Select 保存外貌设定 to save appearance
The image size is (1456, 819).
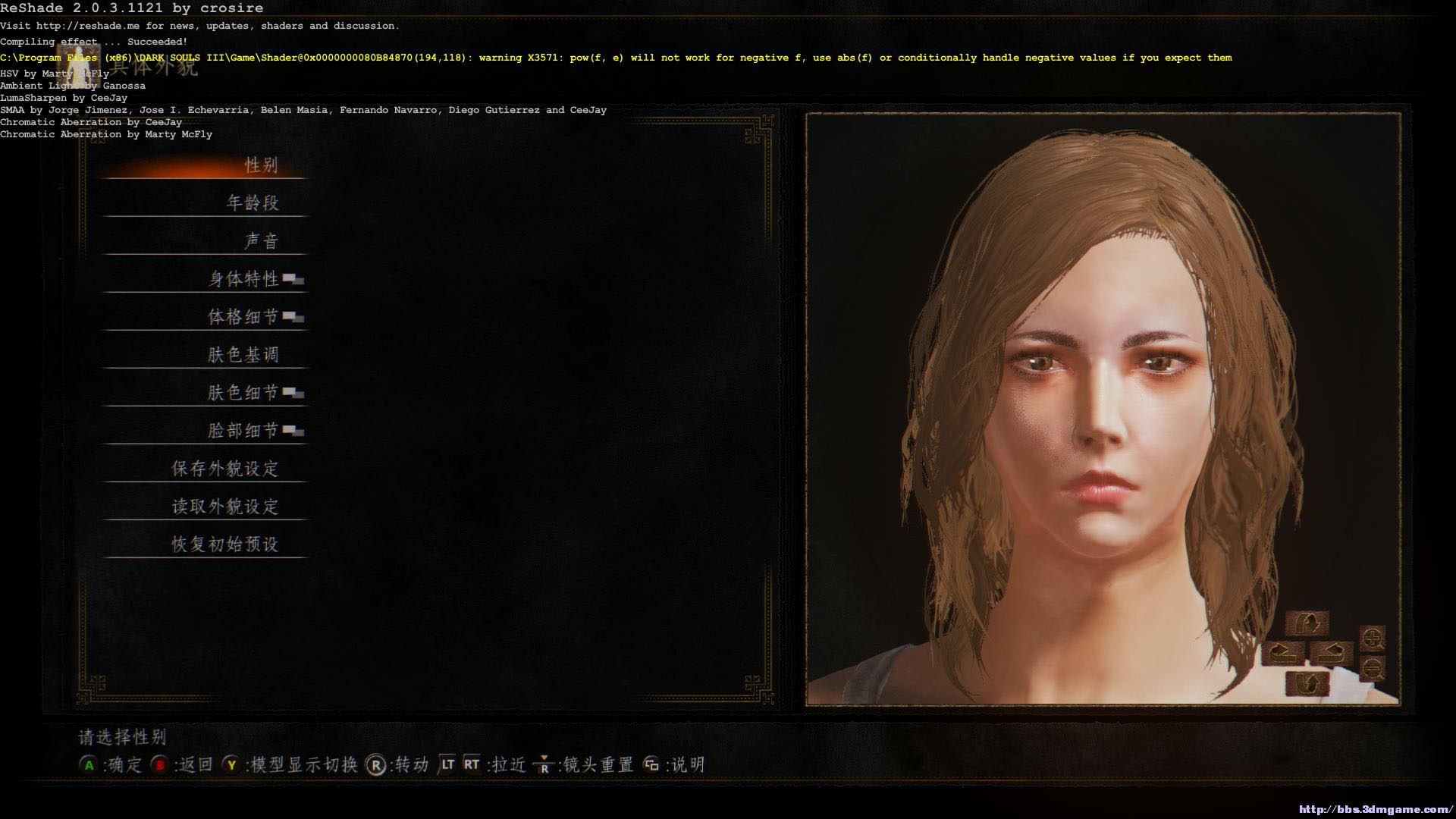pyautogui.click(x=205, y=469)
